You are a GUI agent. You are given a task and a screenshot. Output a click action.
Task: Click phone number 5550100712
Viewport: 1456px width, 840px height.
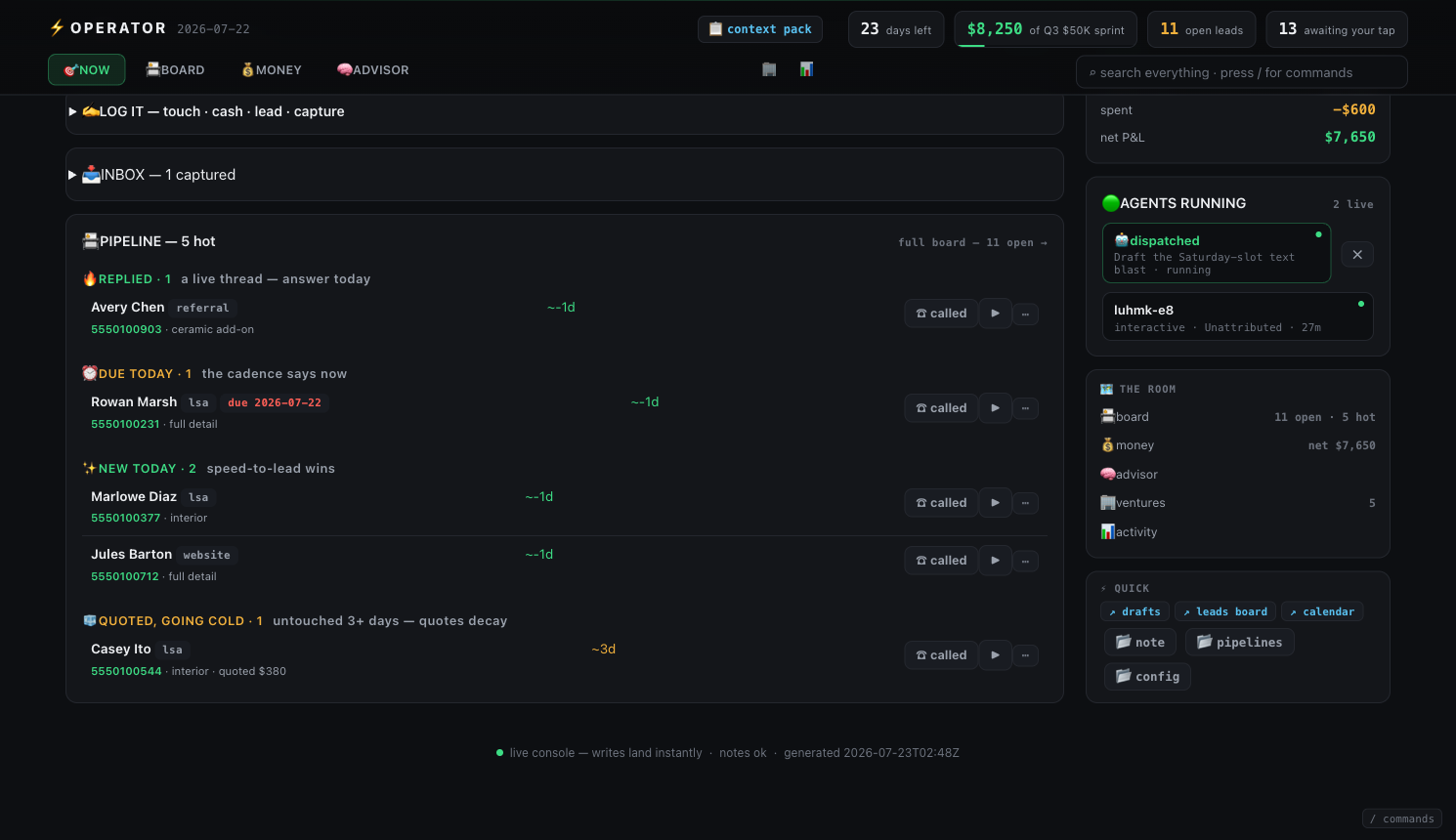(x=125, y=576)
